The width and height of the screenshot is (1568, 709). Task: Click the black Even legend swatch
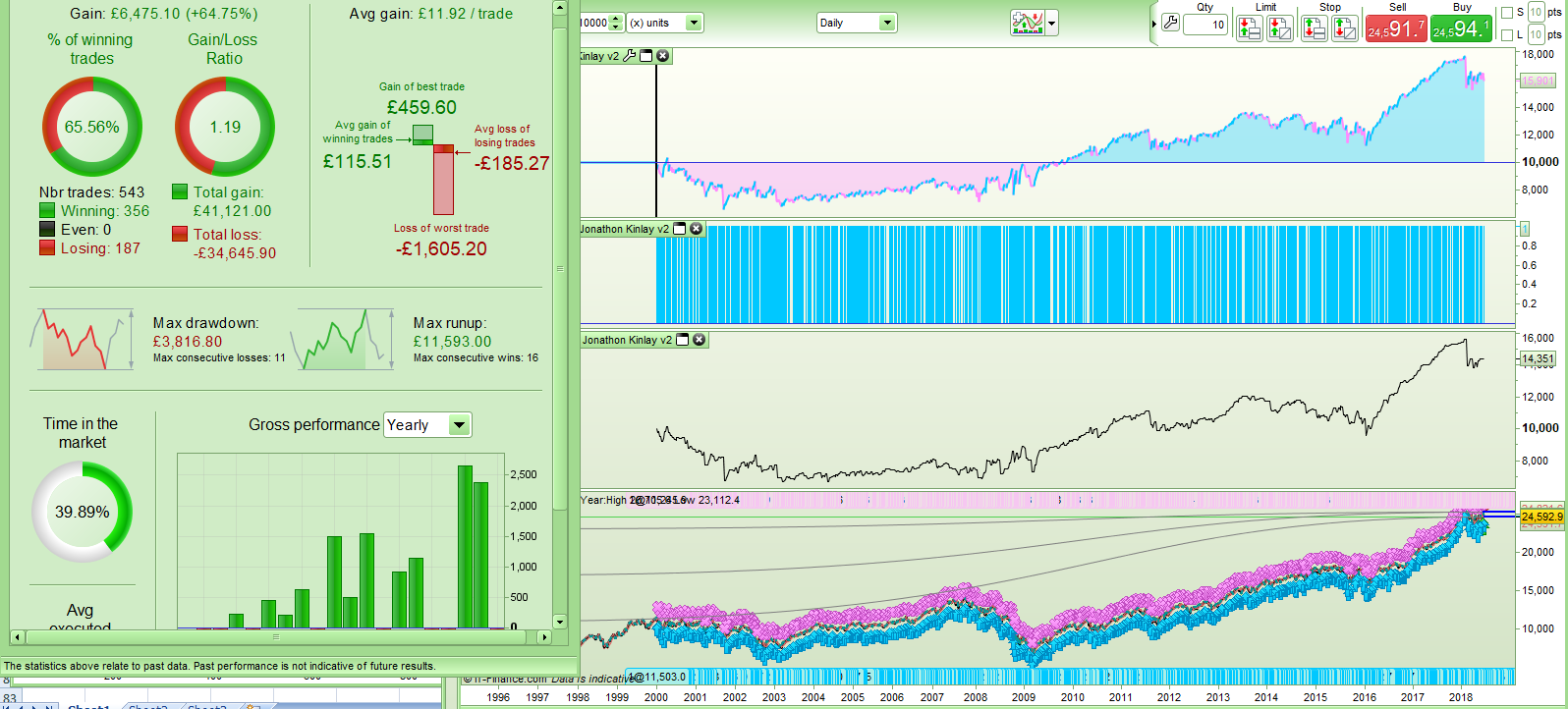47,230
